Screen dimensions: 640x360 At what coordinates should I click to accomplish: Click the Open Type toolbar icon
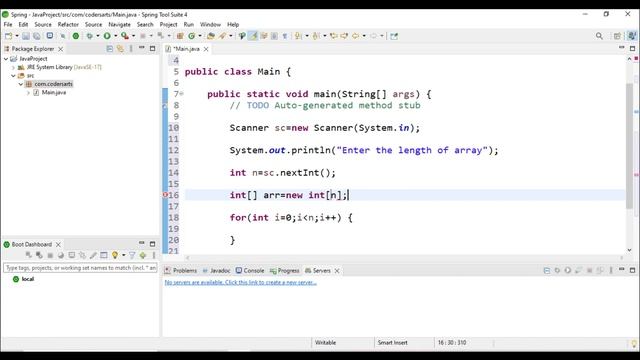coord(211,36)
